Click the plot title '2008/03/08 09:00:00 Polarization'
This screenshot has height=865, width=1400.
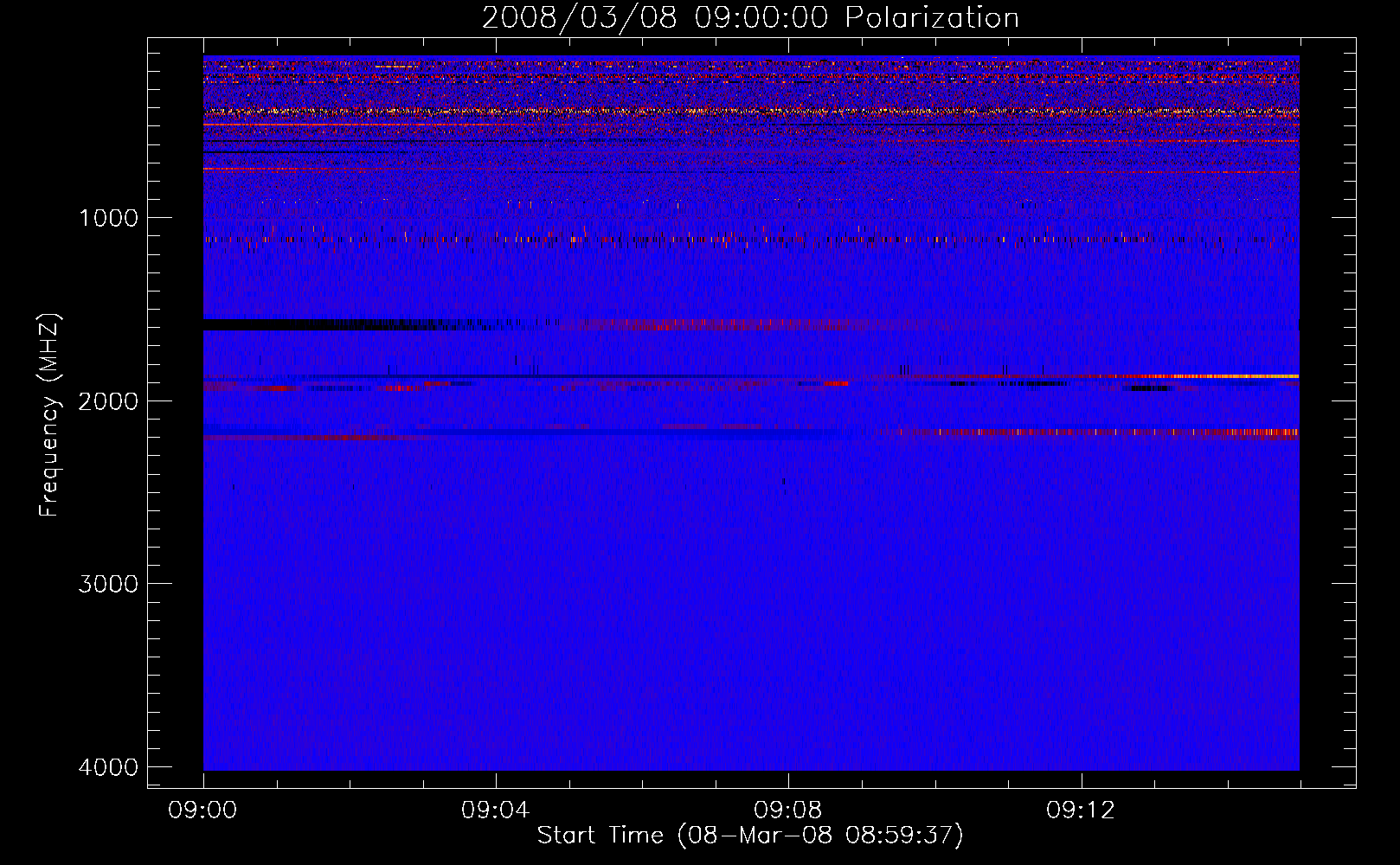[750, 17]
